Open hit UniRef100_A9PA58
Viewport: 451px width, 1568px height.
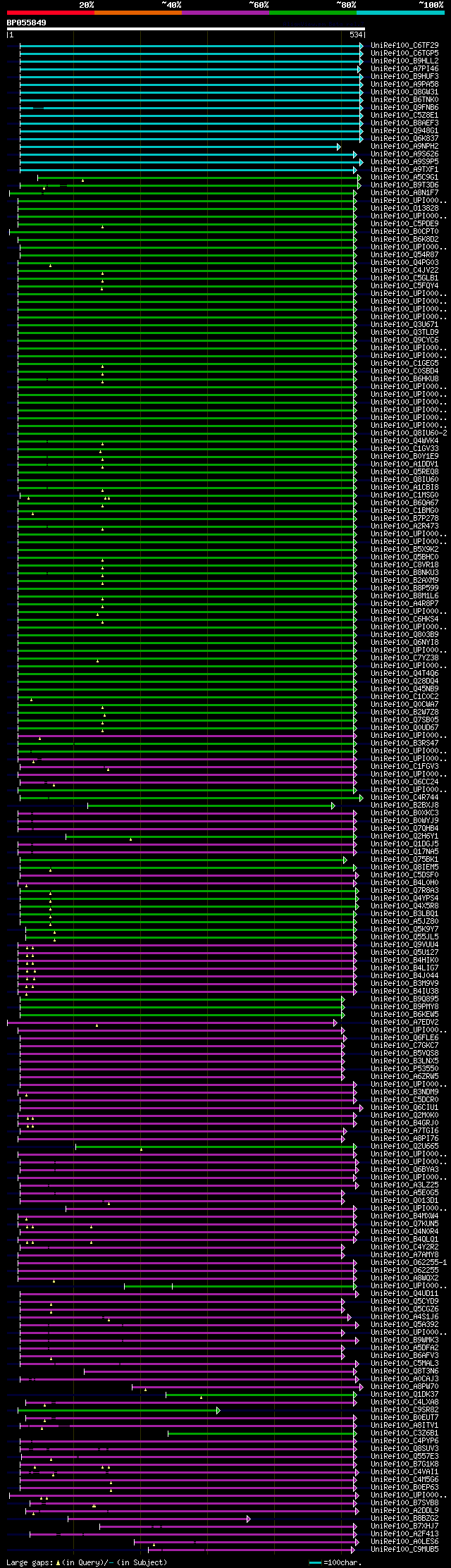[x=404, y=85]
